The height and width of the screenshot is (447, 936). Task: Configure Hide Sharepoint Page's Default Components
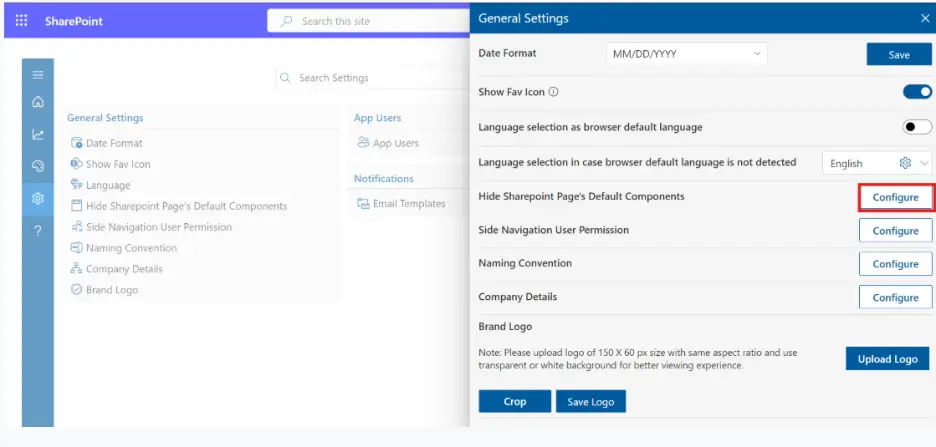[x=895, y=197]
